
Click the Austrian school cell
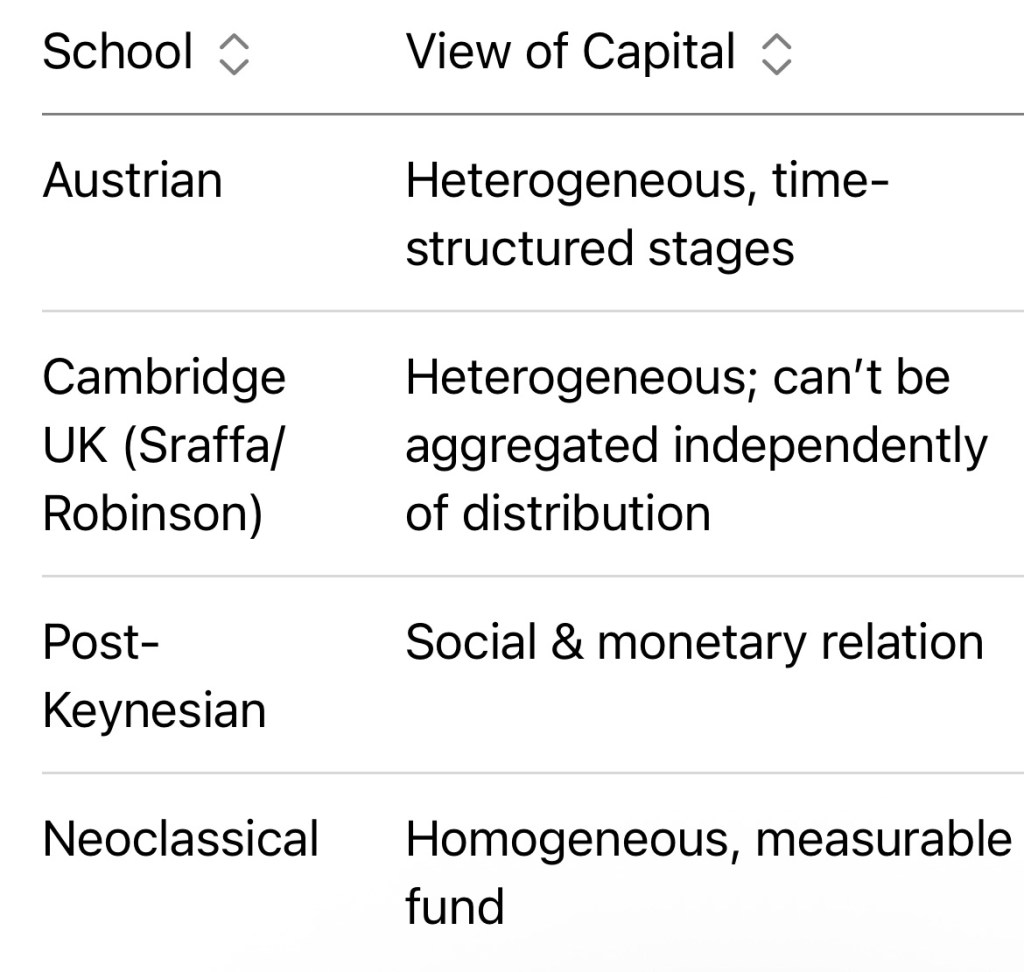pyautogui.click(x=132, y=182)
